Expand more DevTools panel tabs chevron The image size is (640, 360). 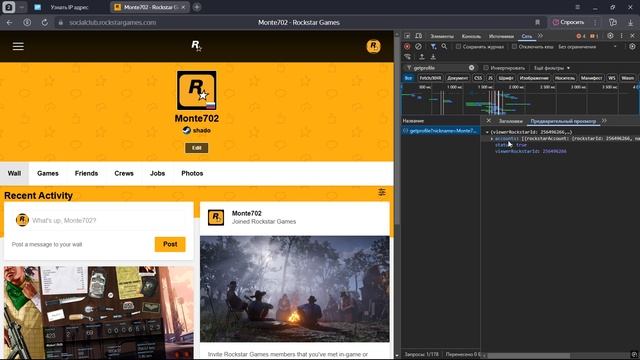coord(540,36)
